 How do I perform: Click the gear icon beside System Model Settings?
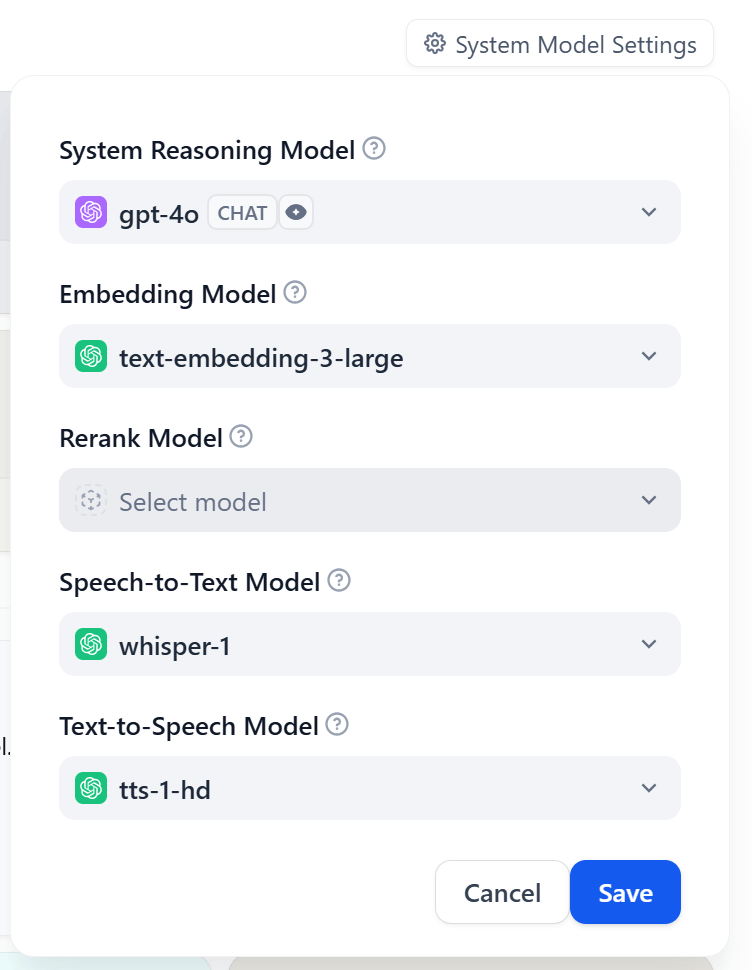[x=435, y=44]
